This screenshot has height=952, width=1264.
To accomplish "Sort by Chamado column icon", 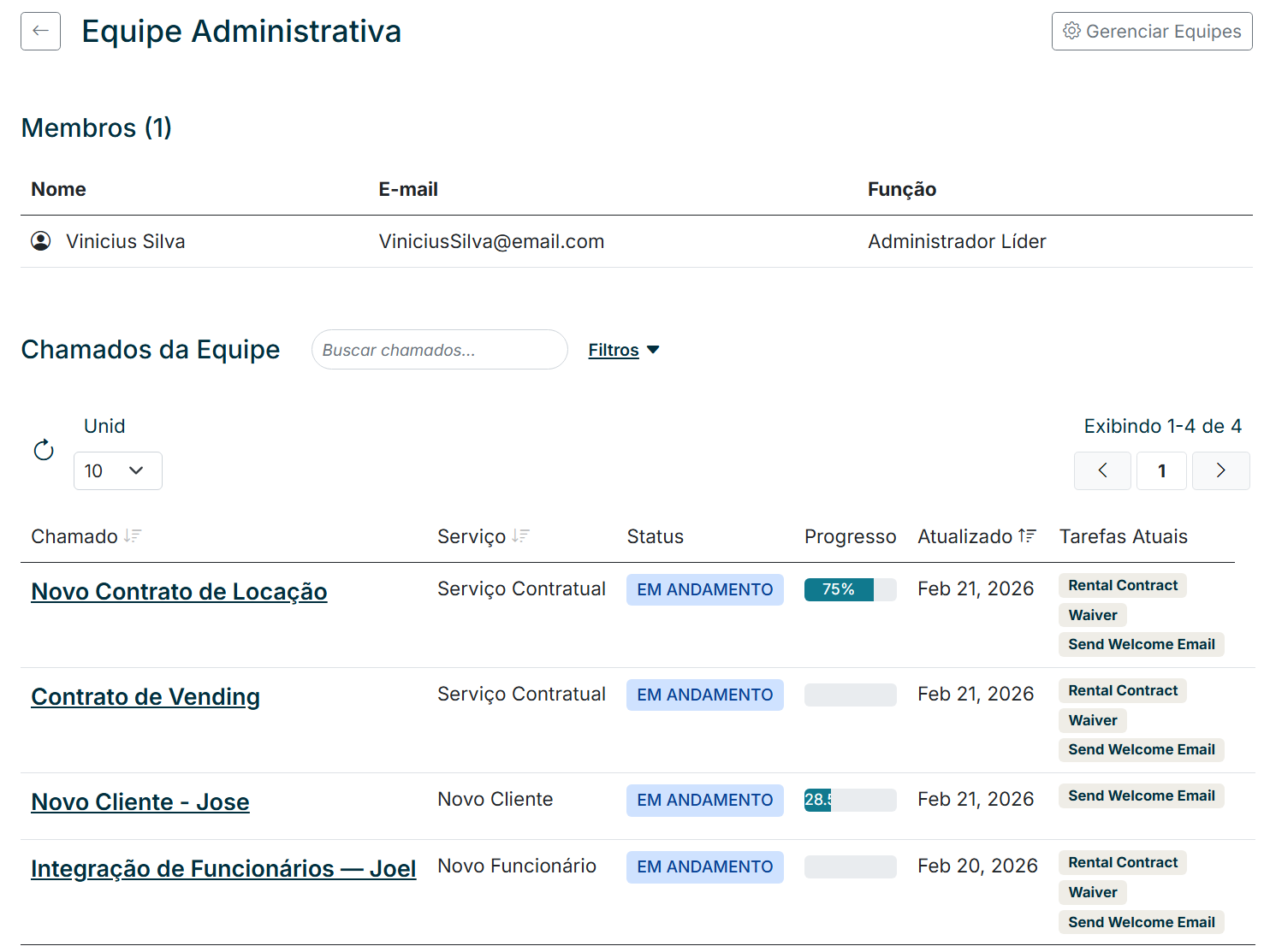I will pos(133,536).
